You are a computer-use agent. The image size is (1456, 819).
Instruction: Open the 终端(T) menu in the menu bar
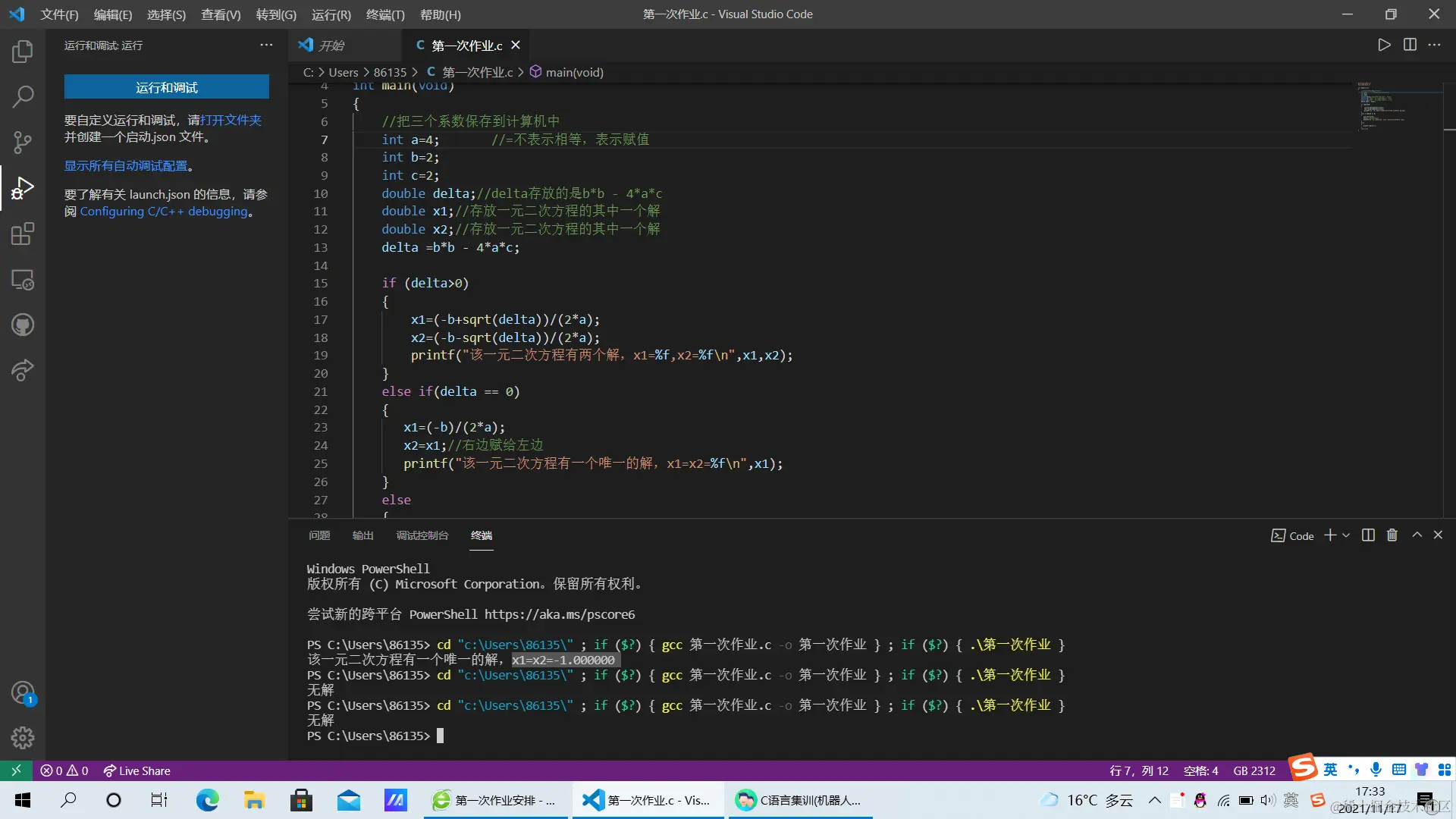point(384,14)
